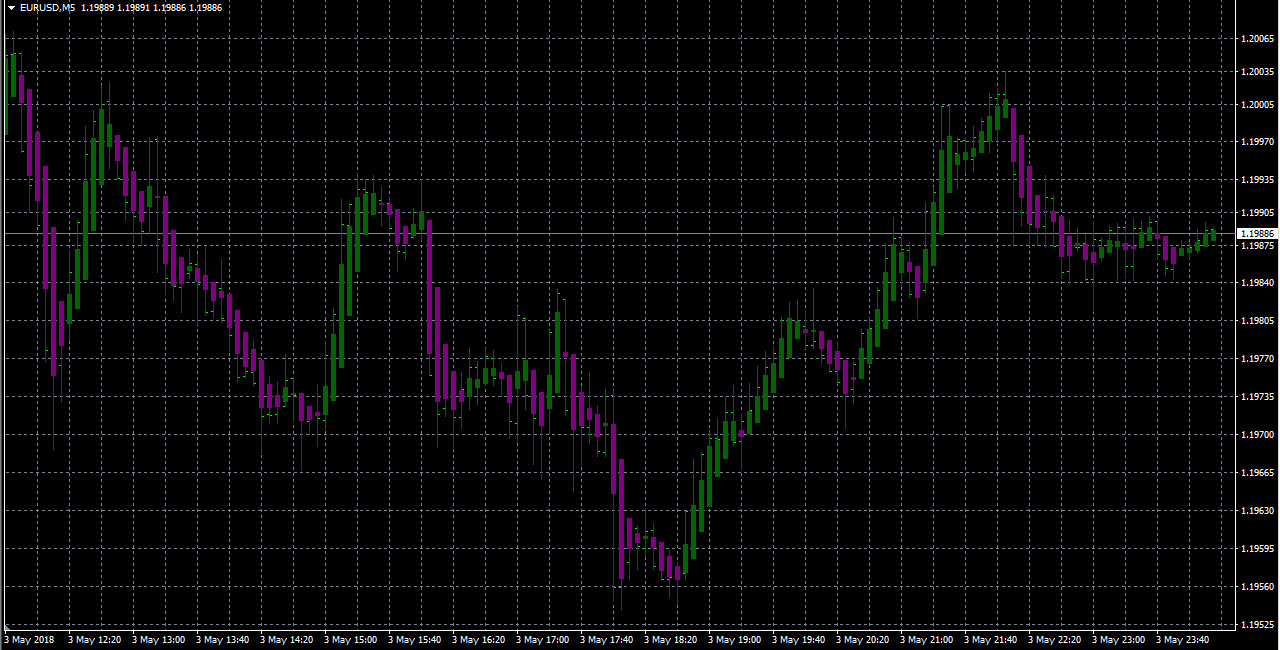Click the '3 May 14:20' time axis label

[286, 639]
